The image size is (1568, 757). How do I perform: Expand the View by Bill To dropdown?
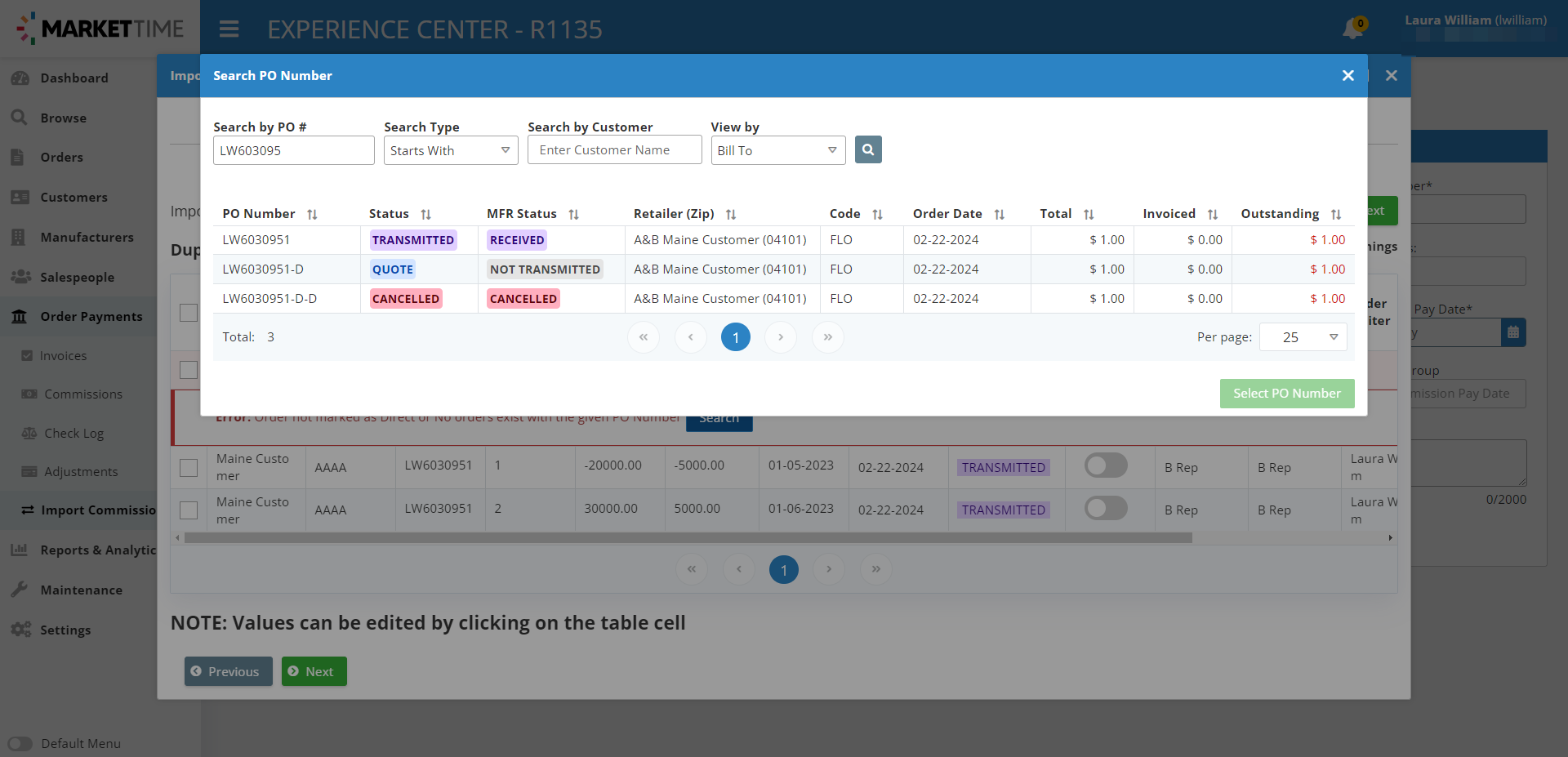pos(777,150)
